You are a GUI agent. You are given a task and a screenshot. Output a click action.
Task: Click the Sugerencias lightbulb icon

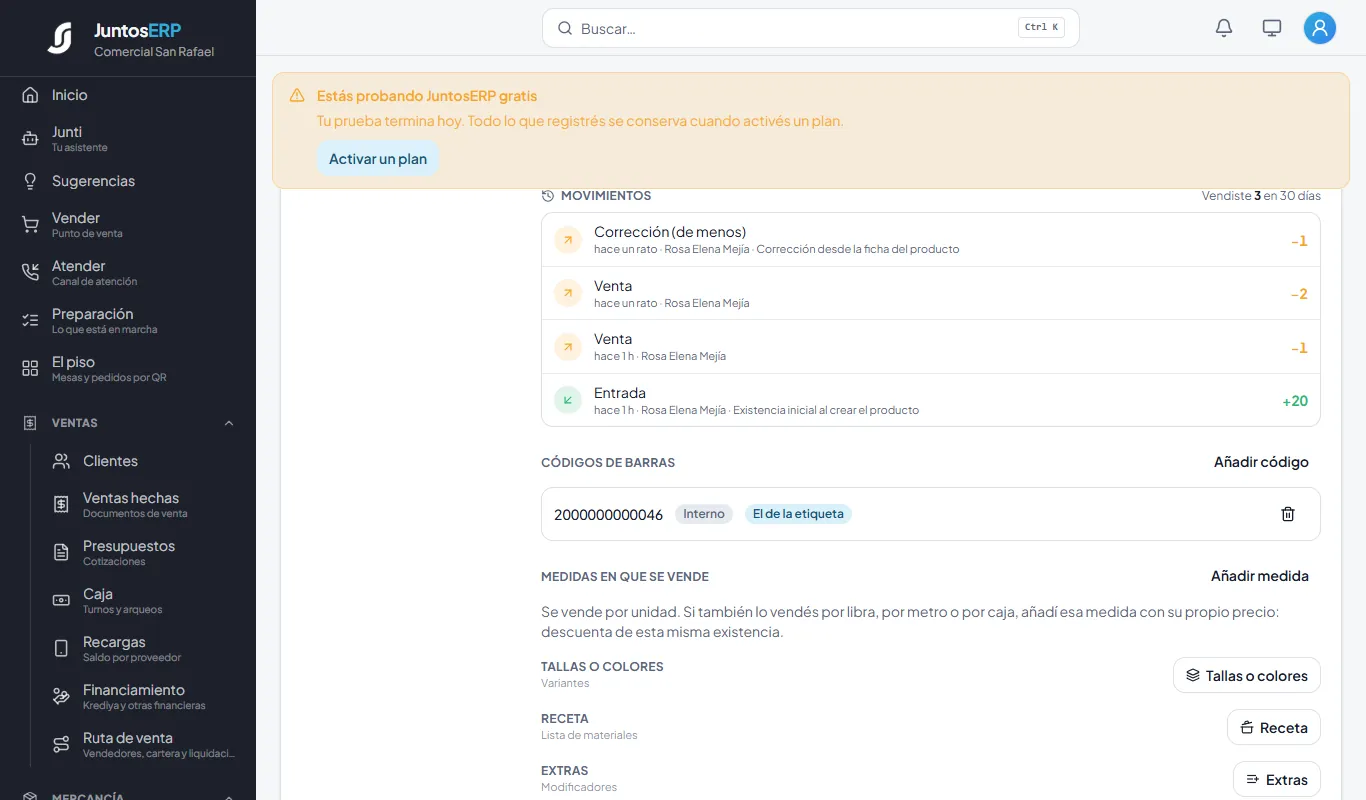pos(30,181)
